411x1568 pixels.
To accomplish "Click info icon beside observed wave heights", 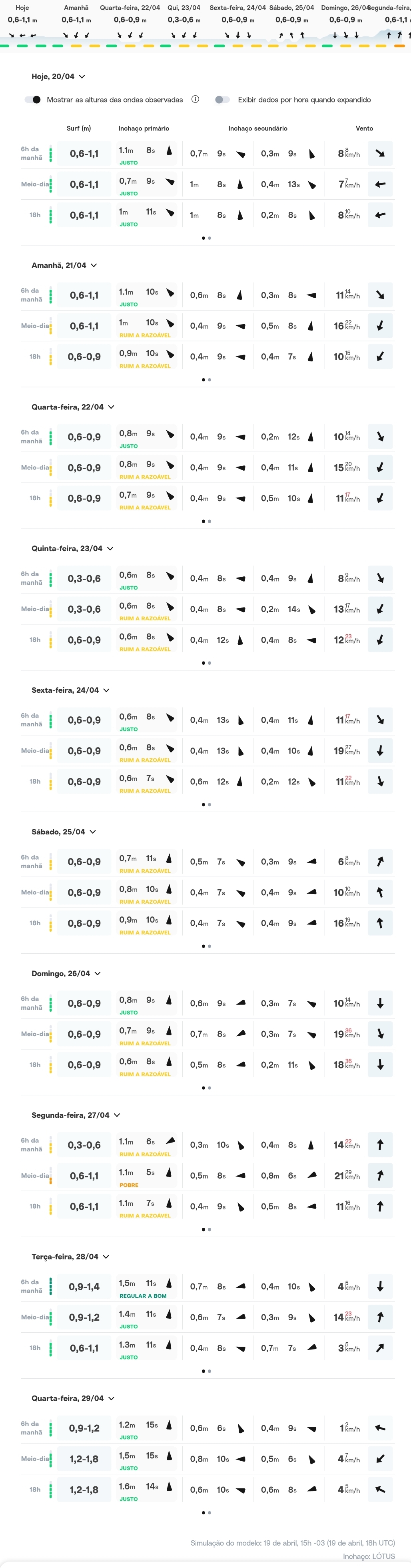I will [195, 99].
